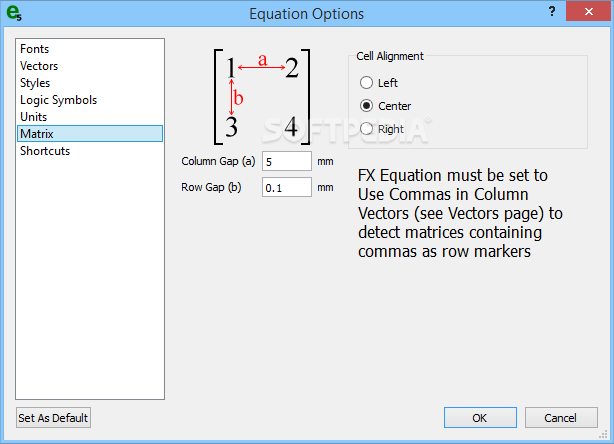Select the Matrix list entry
The width and height of the screenshot is (614, 444).
90,134
